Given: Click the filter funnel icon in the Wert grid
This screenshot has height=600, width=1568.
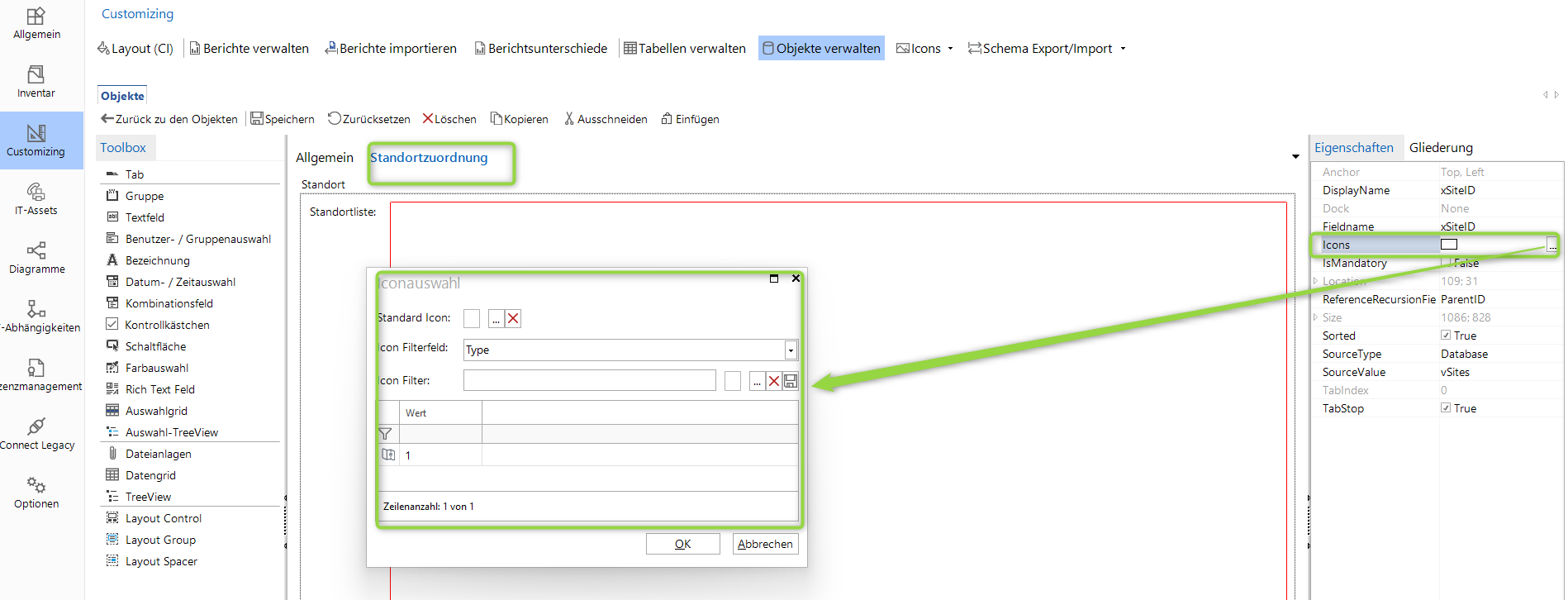Looking at the screenshot, I should pyautogui.click(x=385, y=434).
